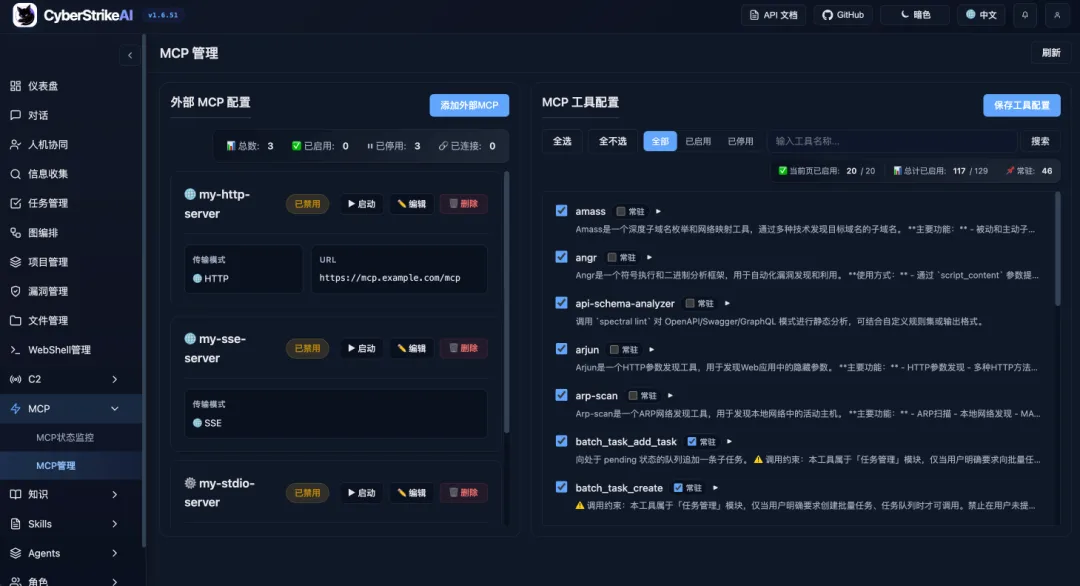Click the Skills document icon

click(x=15, y=524)
